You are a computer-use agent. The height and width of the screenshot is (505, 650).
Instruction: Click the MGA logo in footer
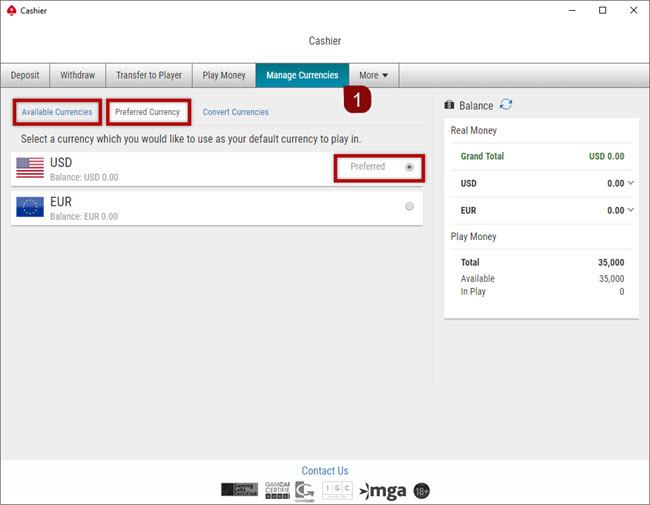(x=383, y=490)
